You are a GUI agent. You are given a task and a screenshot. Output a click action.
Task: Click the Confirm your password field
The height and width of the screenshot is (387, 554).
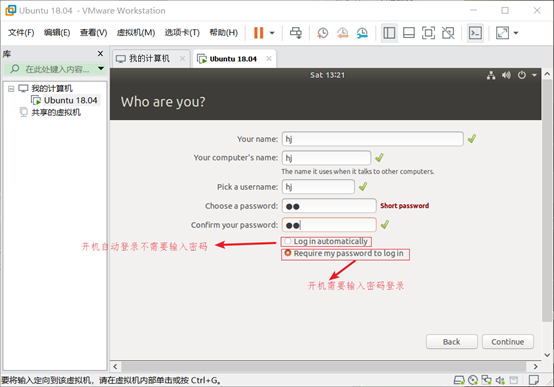[329, 225]
